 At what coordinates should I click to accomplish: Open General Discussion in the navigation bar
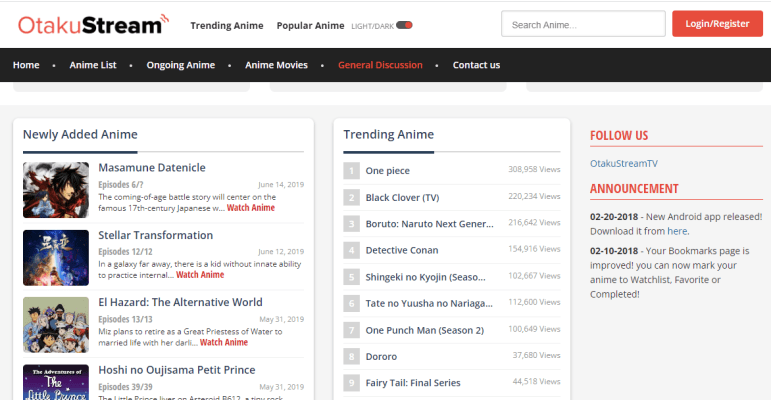[x=380, y=65]
